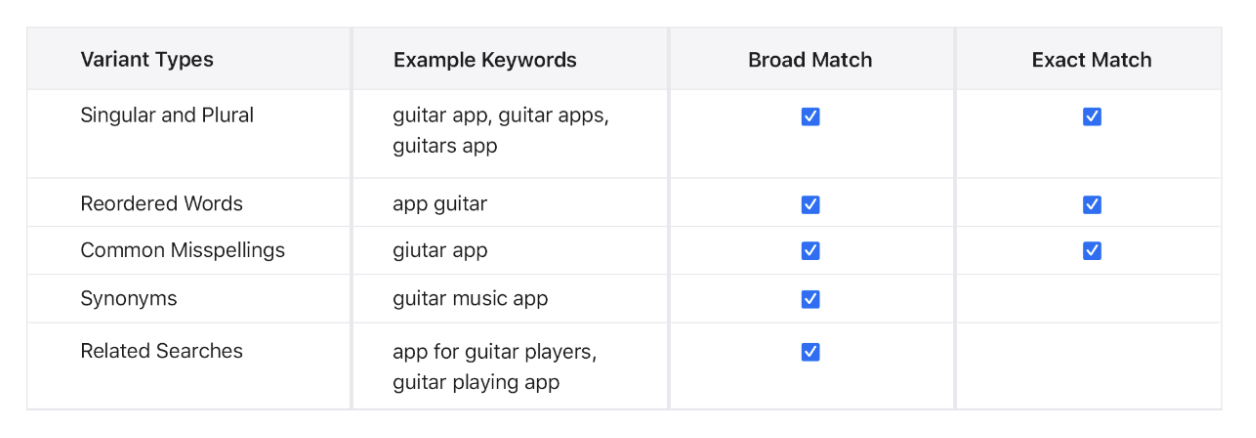The height and width of the screenshot is (438, 1256).
Task: Select the Exact Match column header
Action: click(x=1092, y=60)
